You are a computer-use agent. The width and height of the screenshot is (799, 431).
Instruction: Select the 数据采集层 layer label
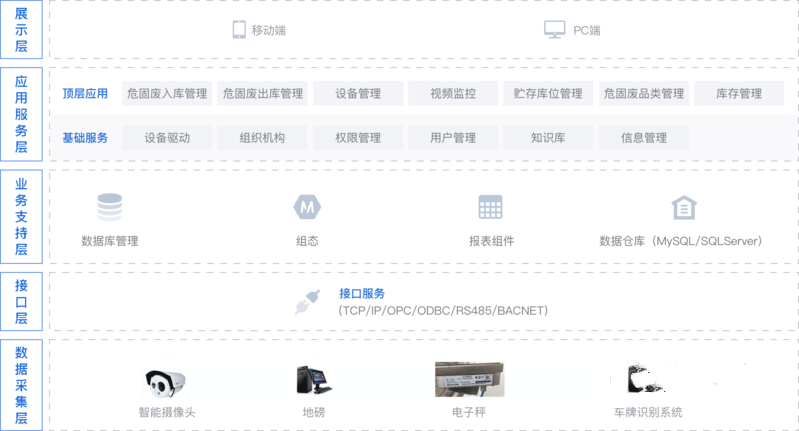tap(21, 385)
